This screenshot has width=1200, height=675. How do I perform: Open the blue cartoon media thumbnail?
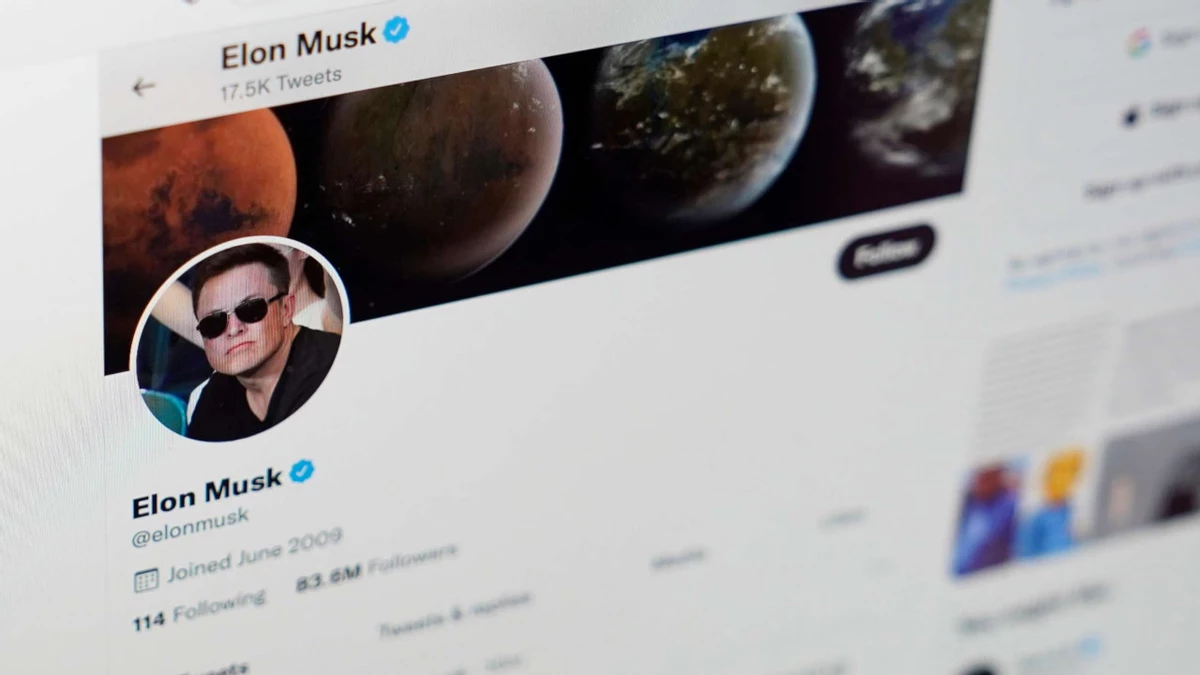[1023, 510]
